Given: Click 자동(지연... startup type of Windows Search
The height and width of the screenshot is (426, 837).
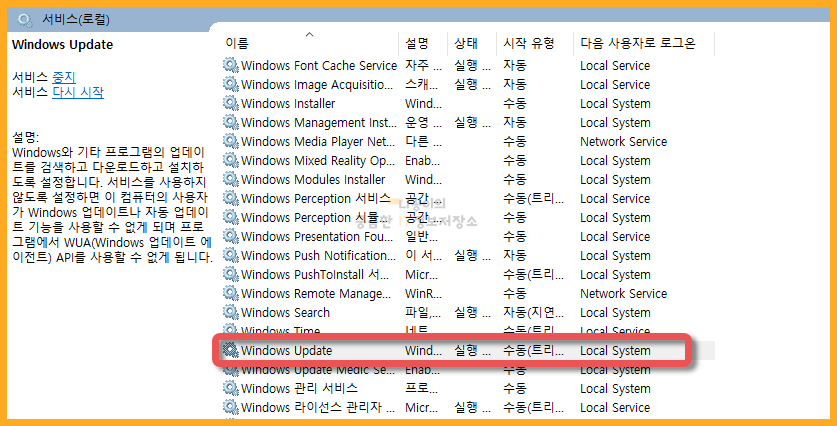Looking at the screenshot, I should [533, 313].
